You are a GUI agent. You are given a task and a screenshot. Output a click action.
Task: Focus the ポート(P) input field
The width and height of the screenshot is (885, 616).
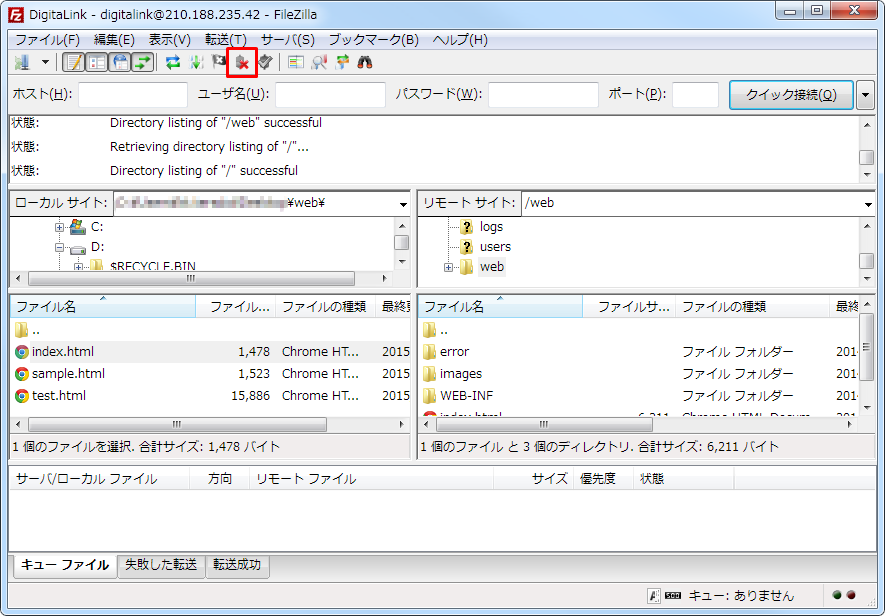pyautogui.click(x=695, y=94)
